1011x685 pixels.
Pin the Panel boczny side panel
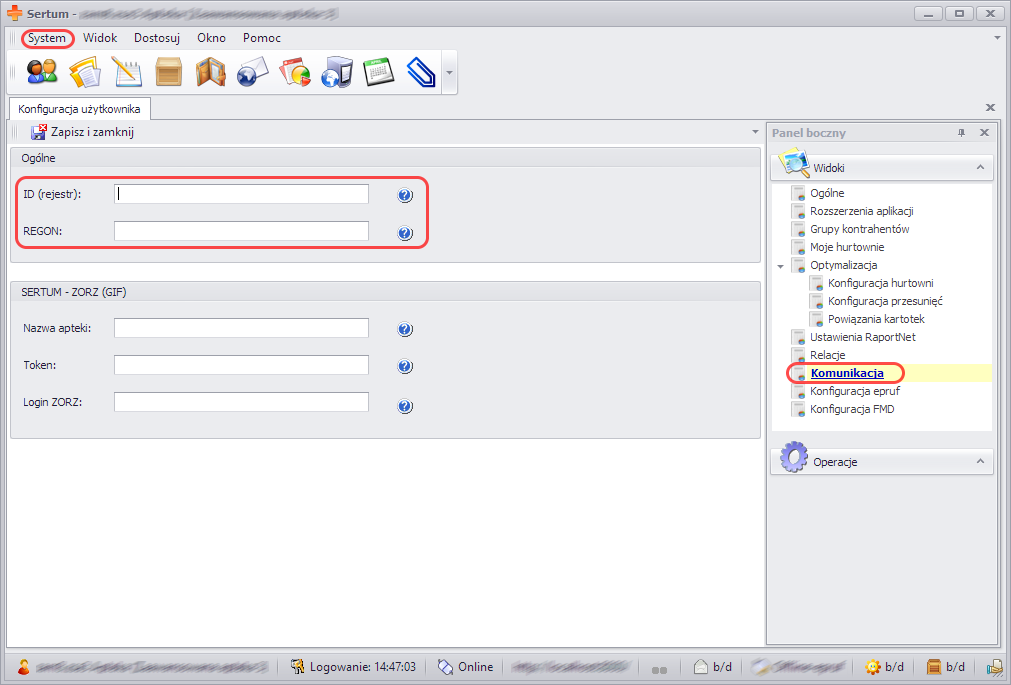pyautogui.click(x=961, y=133)
